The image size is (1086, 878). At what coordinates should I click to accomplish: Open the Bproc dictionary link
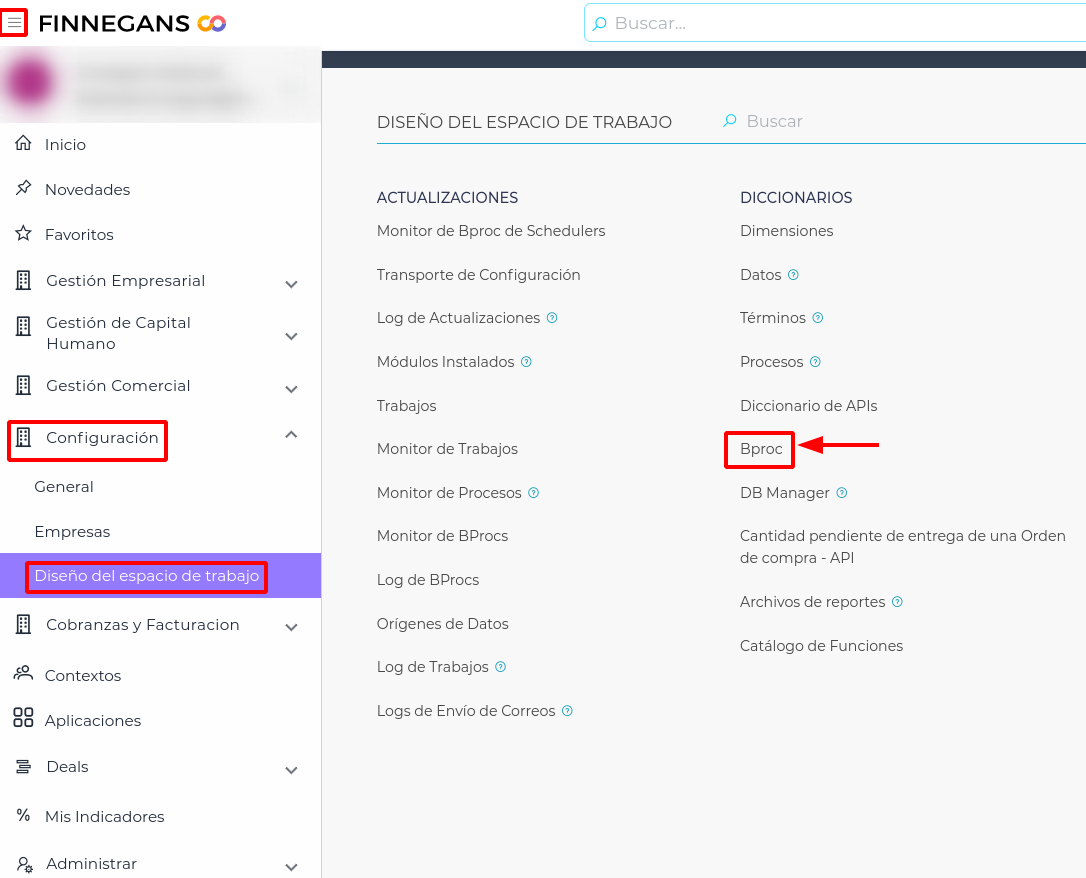click(x=761, y=449)
